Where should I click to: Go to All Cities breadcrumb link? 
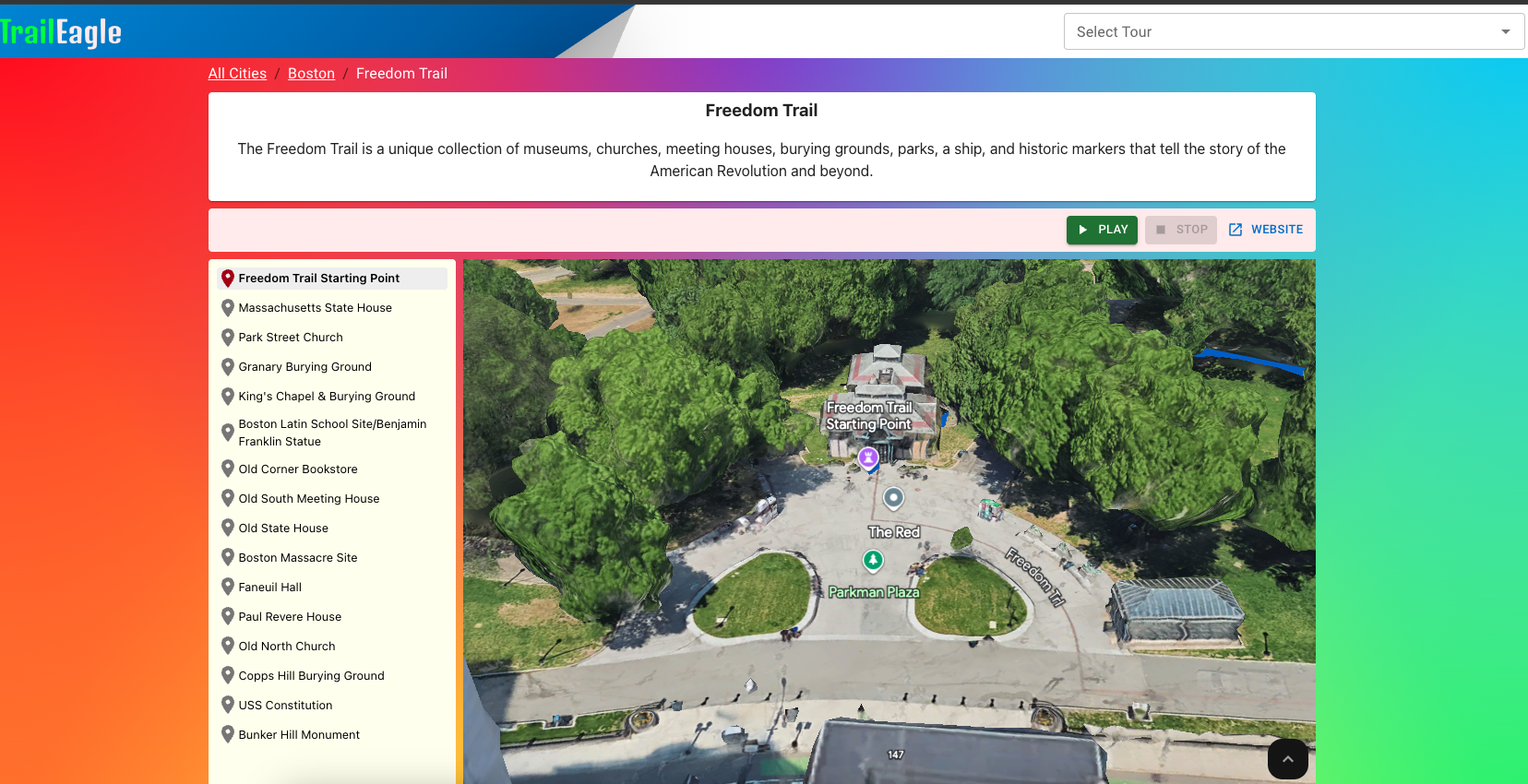click(x=237, y=74)
